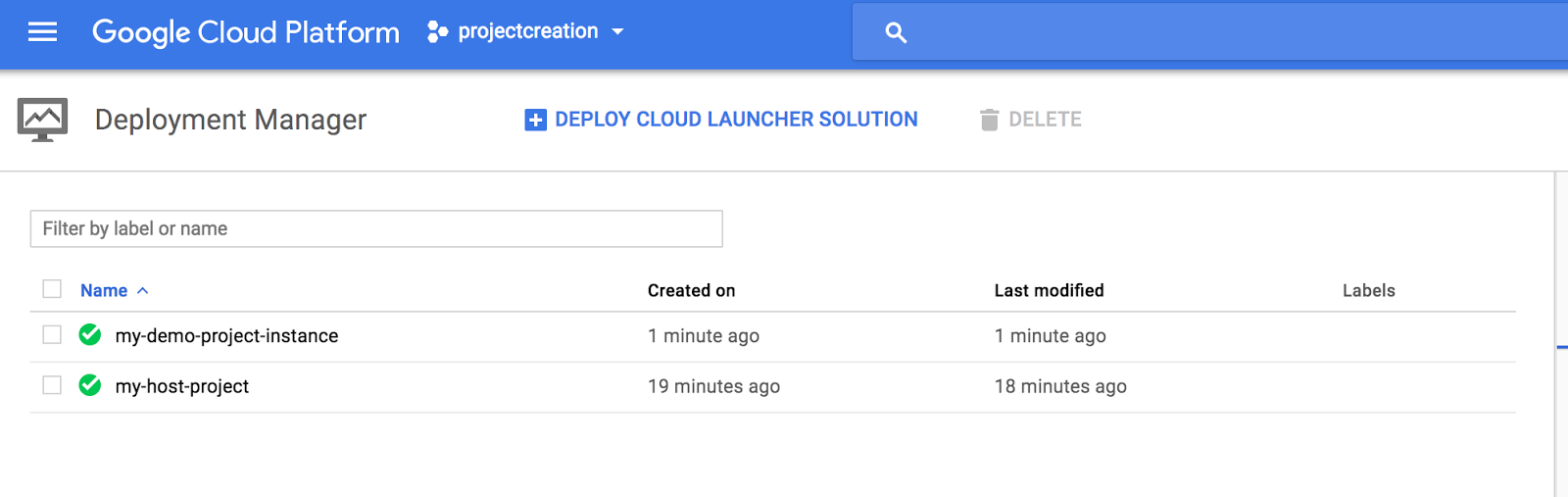Click the Created on column header
The width and height of the screenshot is (1568, 497).
tap(691, 290)
